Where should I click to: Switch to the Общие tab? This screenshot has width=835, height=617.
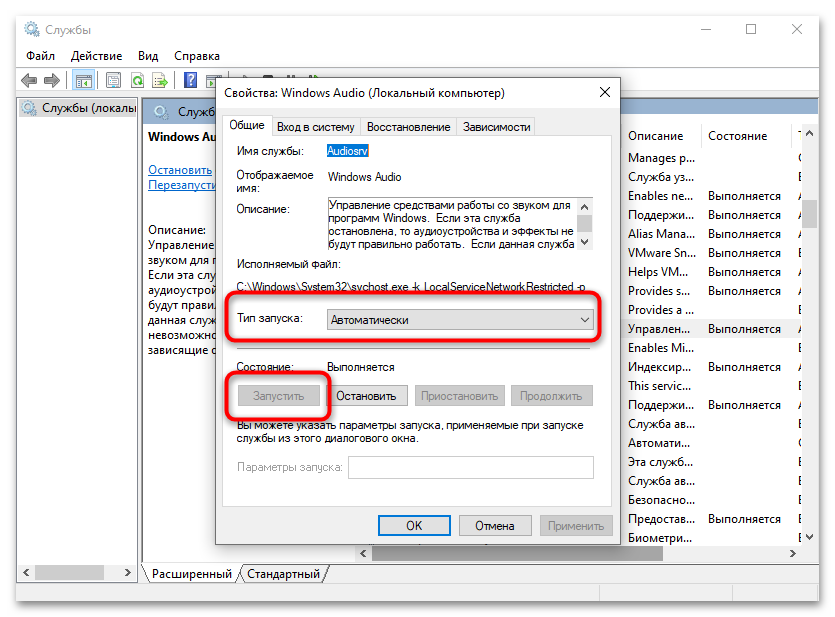click(247, 125)
